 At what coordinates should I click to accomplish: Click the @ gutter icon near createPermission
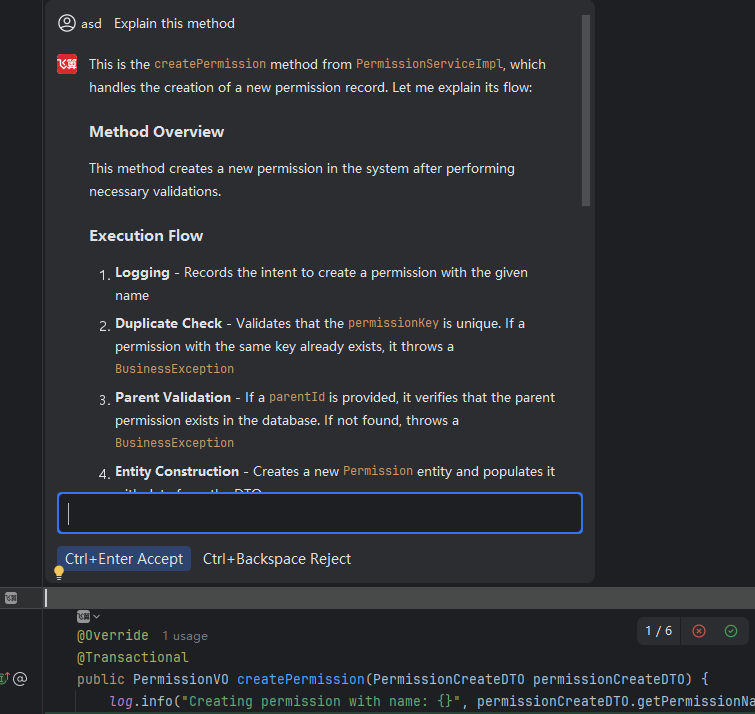click(x=20, y=679)
